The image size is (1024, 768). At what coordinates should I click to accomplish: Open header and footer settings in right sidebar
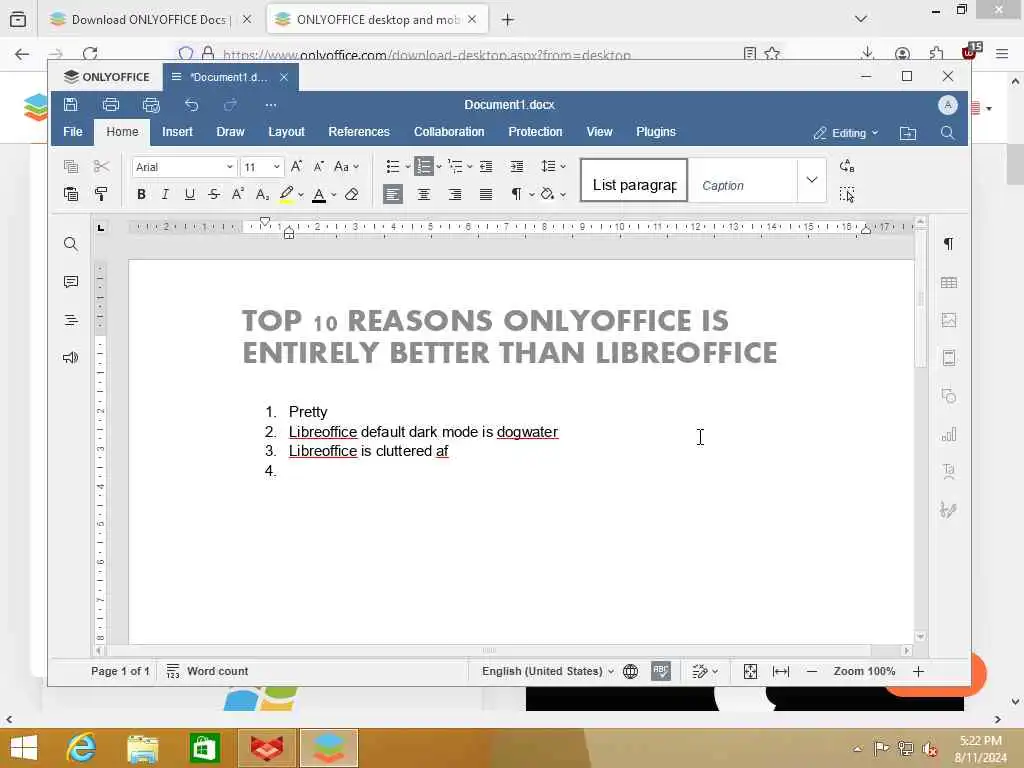(x=949, y=358)
